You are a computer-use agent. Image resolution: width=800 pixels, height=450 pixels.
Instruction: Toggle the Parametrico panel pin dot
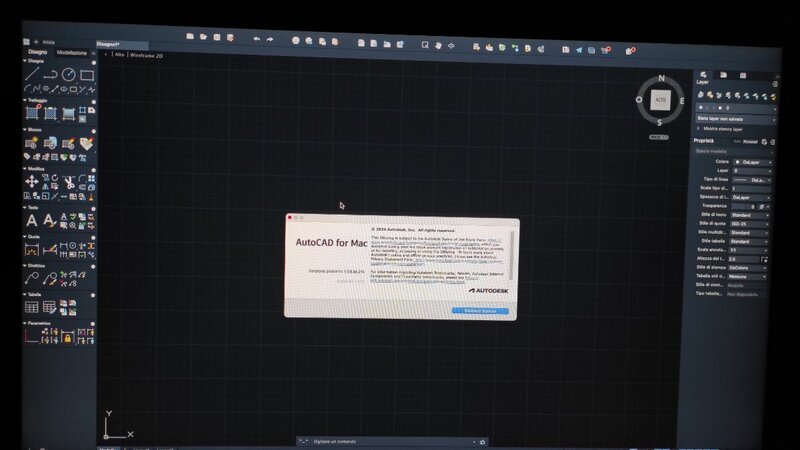point(92,323)
